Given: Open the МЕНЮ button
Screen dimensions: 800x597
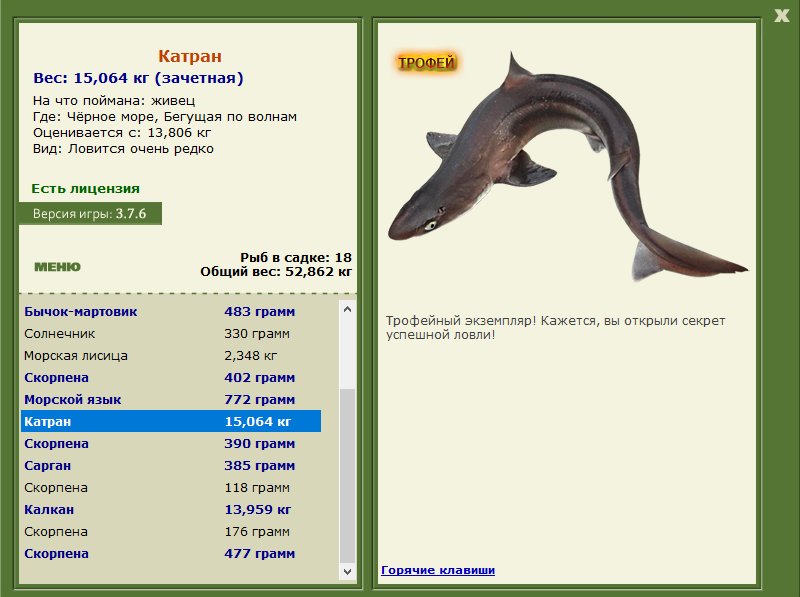Looking at the screenshot, I should coord(57,267).
